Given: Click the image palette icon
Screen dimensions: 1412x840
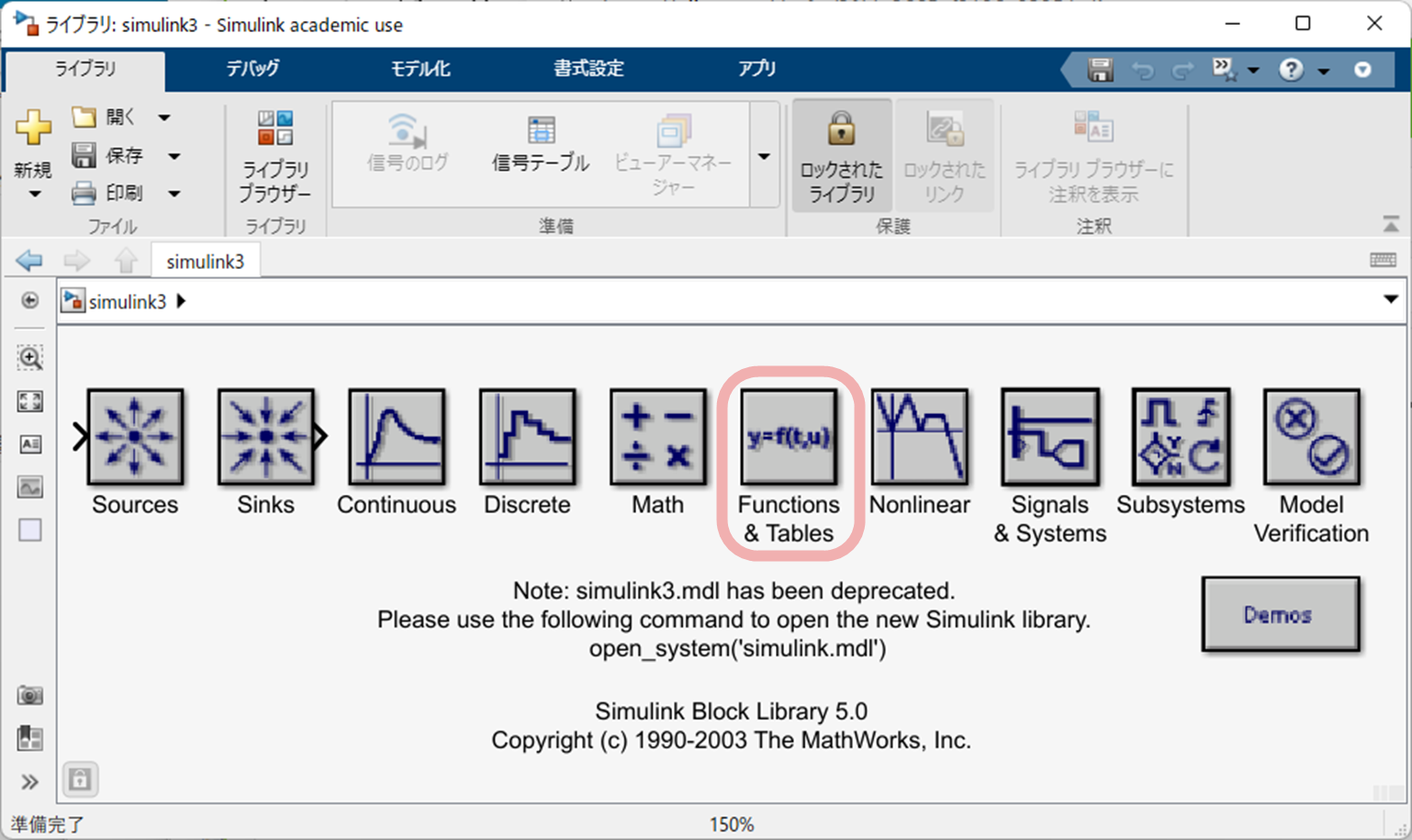Looking at the screenshot, I should point(30,487).
